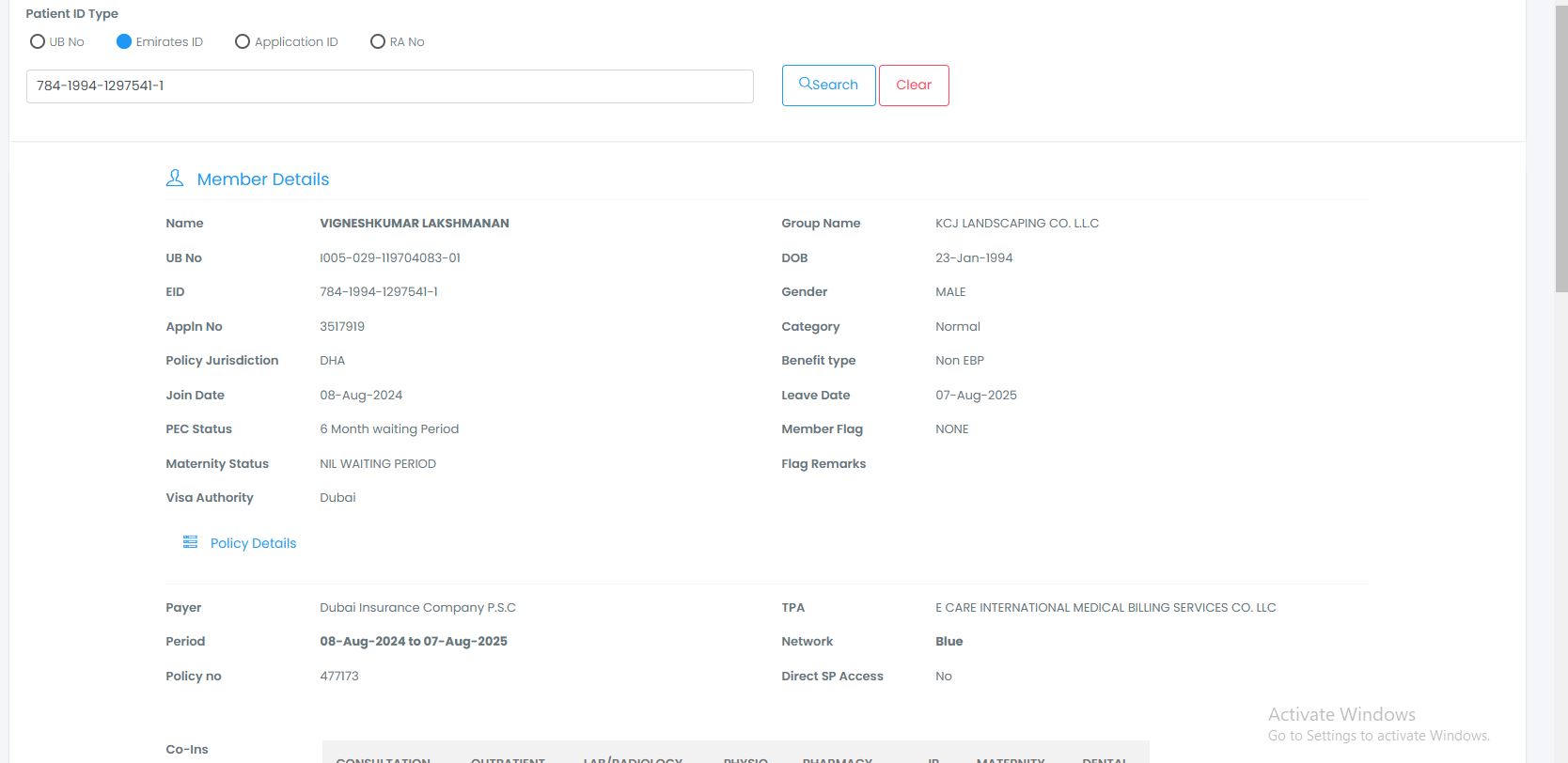Click the EID value in Member Details
Image resolution: width=1568 pixels, height=763 pixels.
(379, 292)
